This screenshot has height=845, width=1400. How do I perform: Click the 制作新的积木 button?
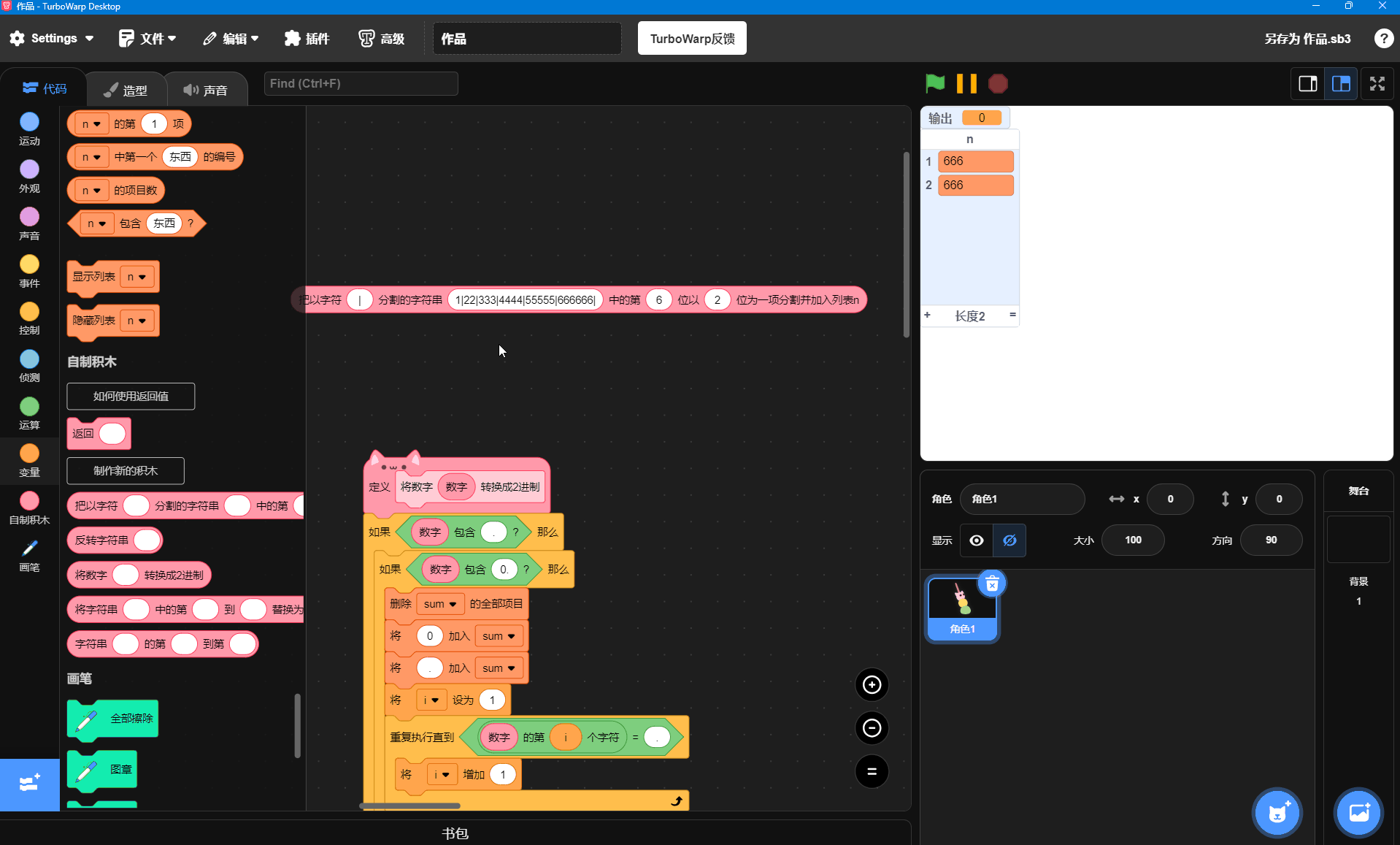pyautogui.click(x=126, y=471)
